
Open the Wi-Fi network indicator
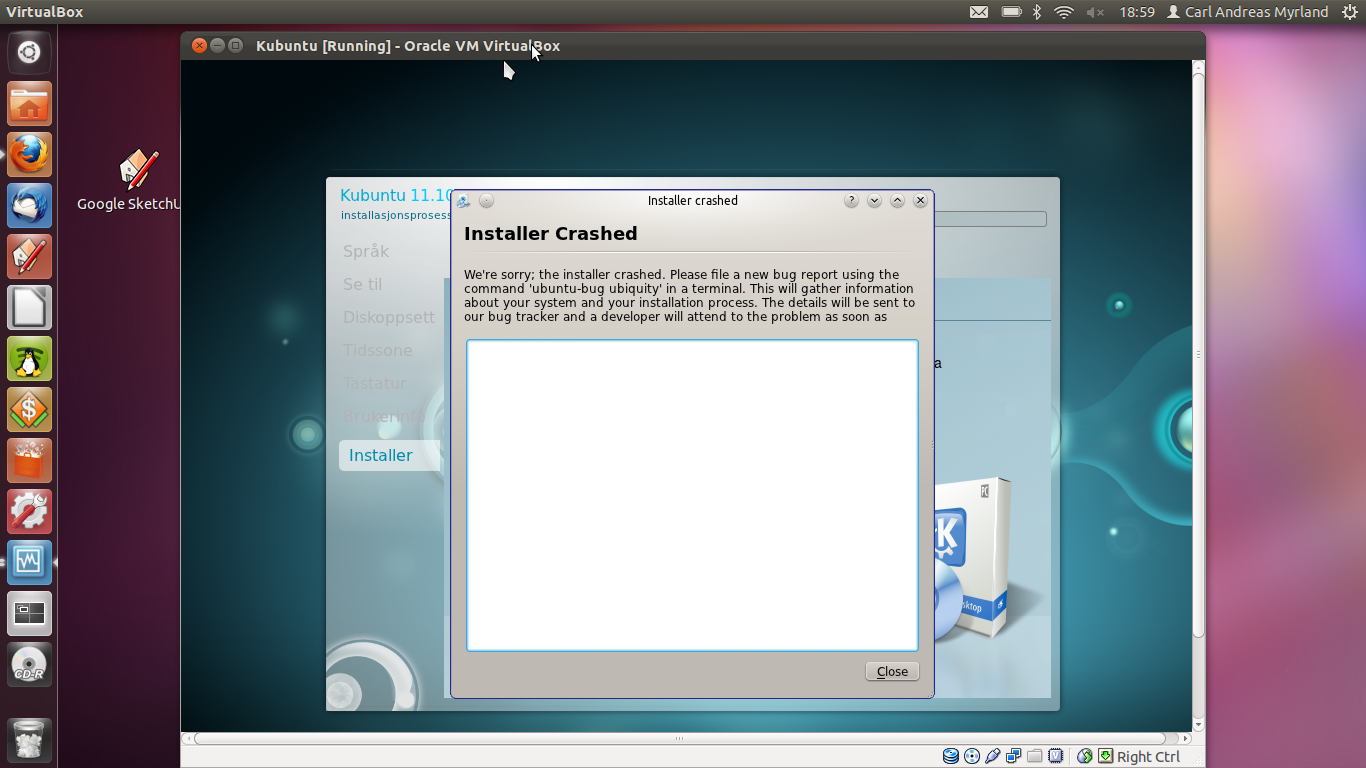click(x=1064, y=12)
